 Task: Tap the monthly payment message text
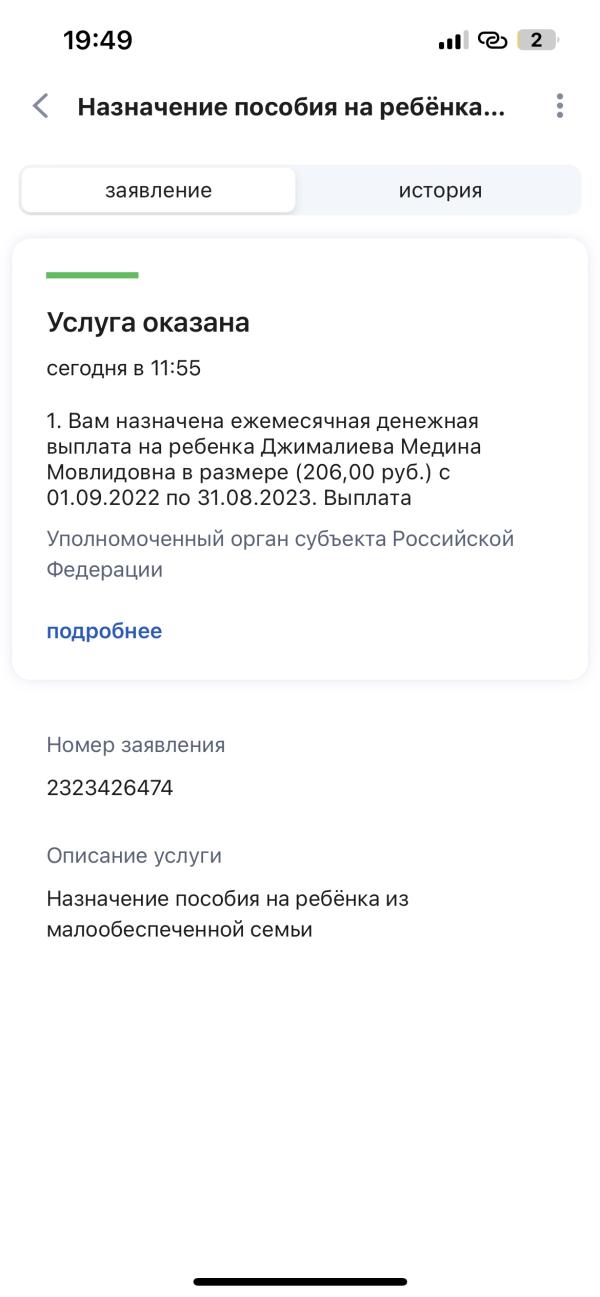pos(264,459)
